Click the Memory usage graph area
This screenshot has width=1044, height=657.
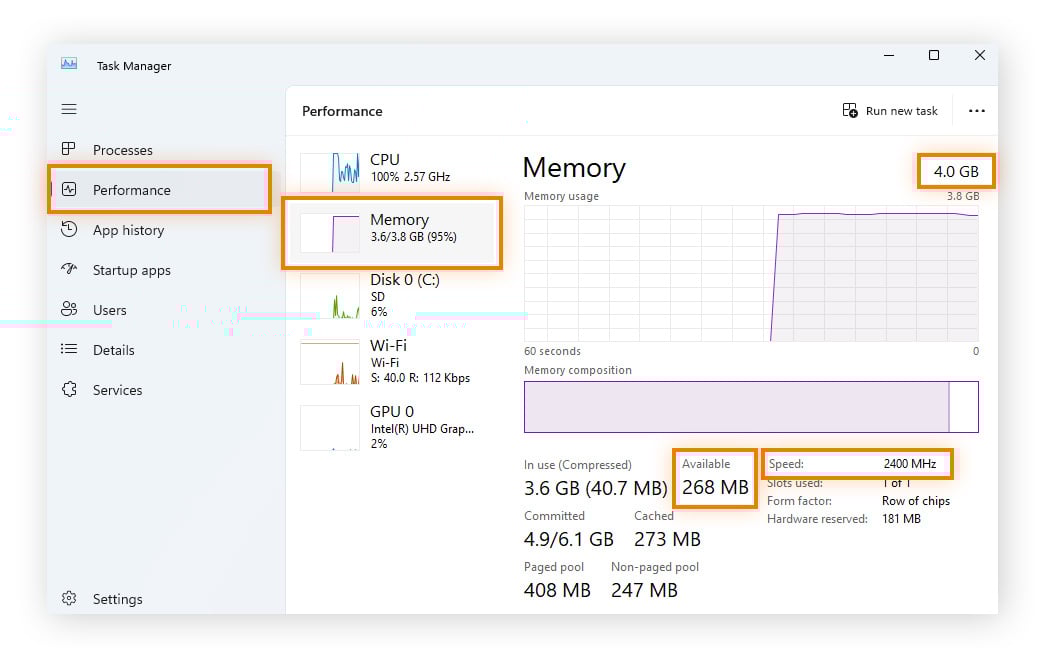click(750, 275)
